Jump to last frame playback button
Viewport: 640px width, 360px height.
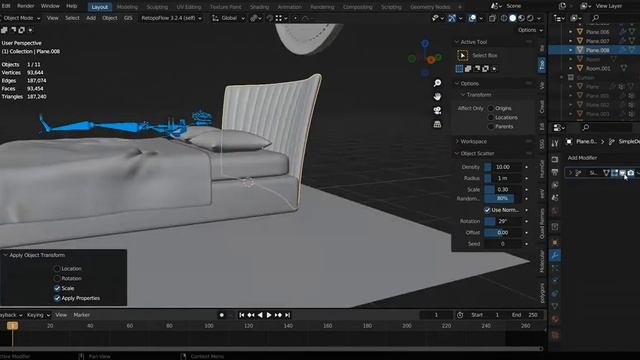287,315
